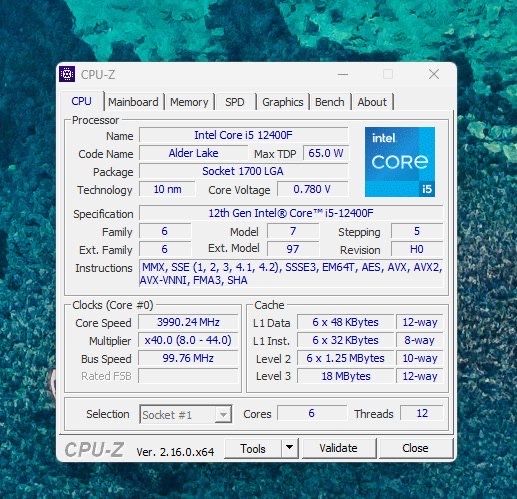
Task: Select the Specification text field
Action: point(291,213)
